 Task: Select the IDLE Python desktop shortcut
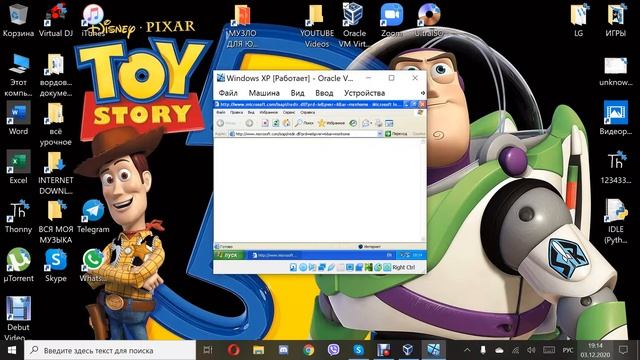click(616, 221)
